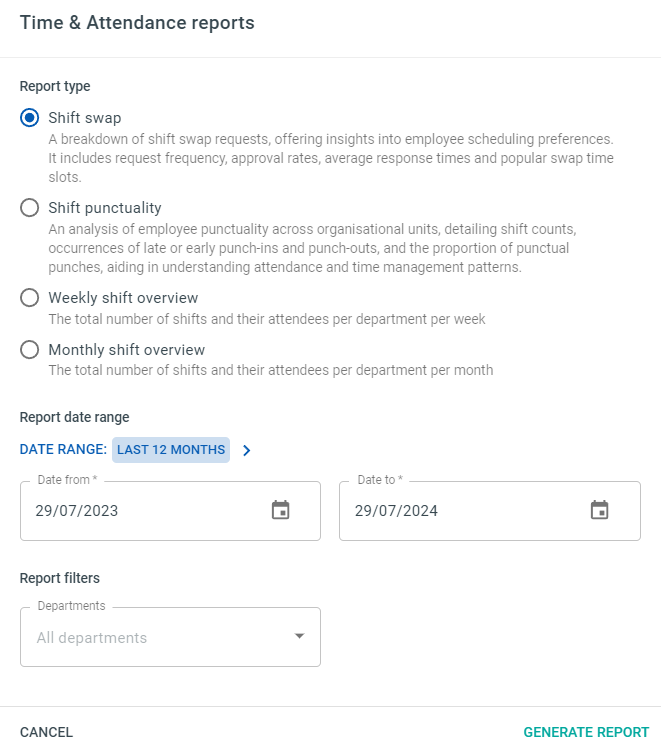Click the Shift swap option label
The height and width of the screenshot is (754, 661).
[85, 118]
